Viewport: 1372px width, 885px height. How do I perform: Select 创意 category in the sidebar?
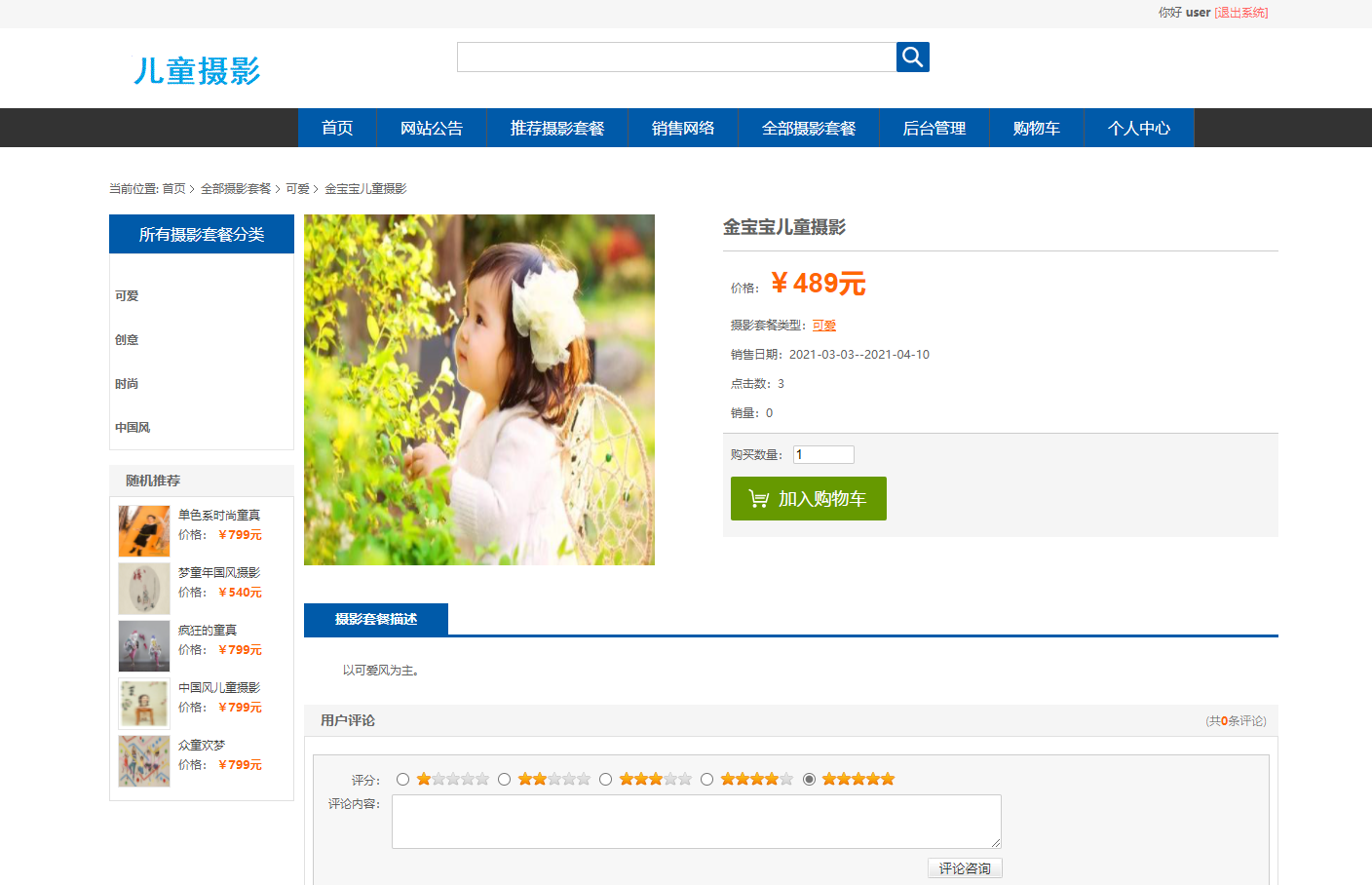pyautogui.click(x=127, y=340)
